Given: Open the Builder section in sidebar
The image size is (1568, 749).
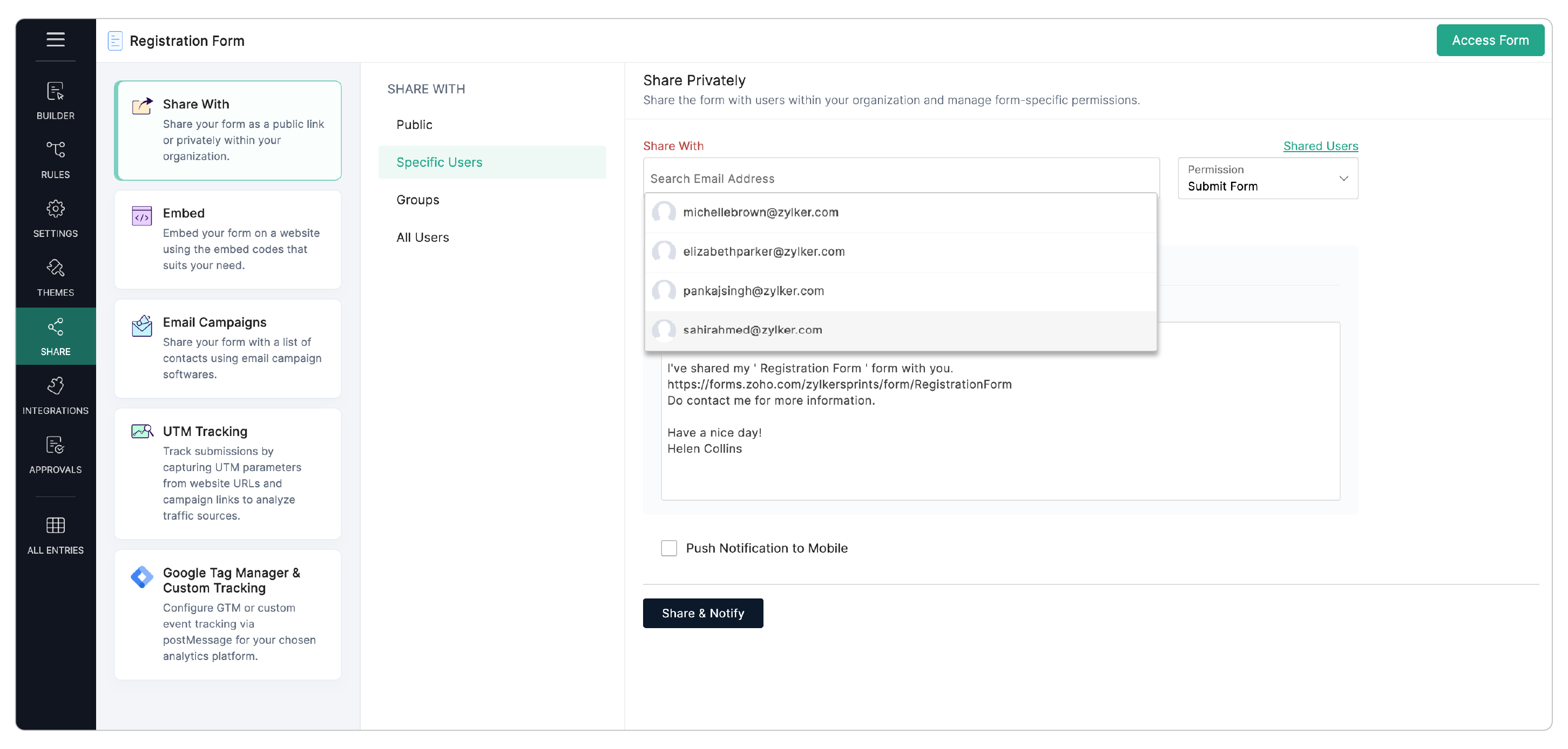Looking at the screenshot, I should tap(56, 99).
